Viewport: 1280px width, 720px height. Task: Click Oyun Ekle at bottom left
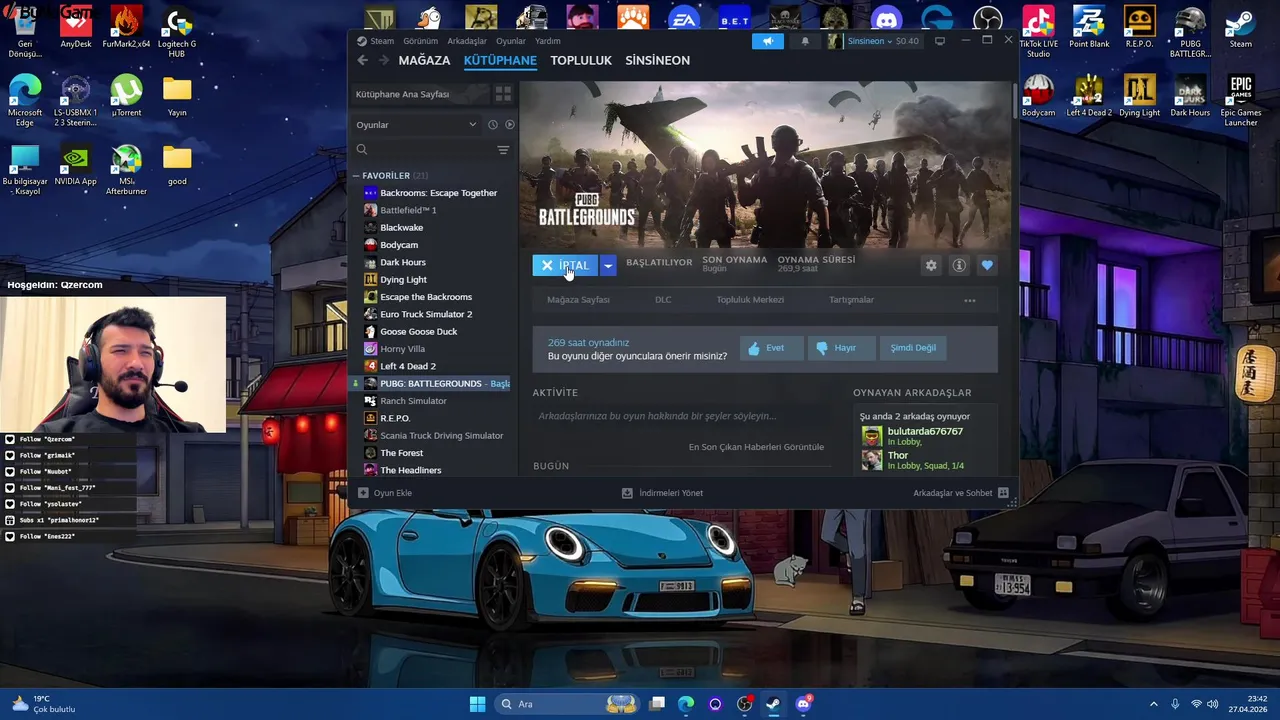[384, 493]
